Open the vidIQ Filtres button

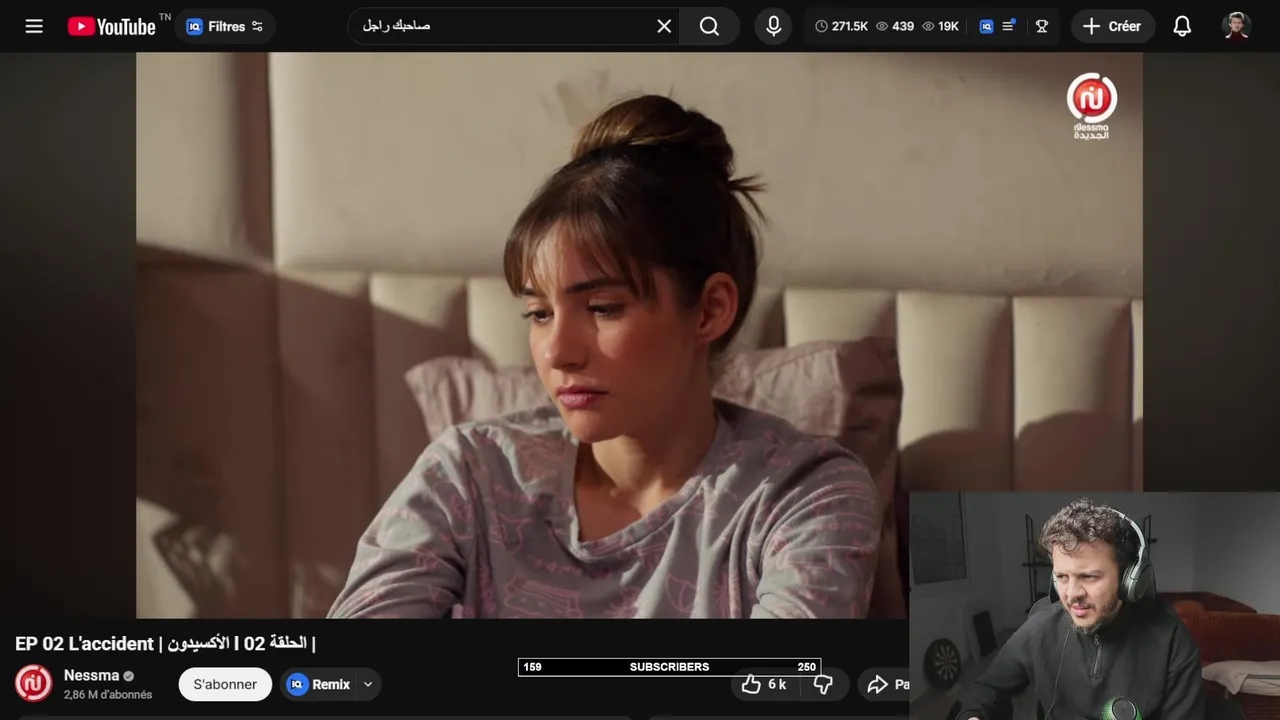click(225, 26)
